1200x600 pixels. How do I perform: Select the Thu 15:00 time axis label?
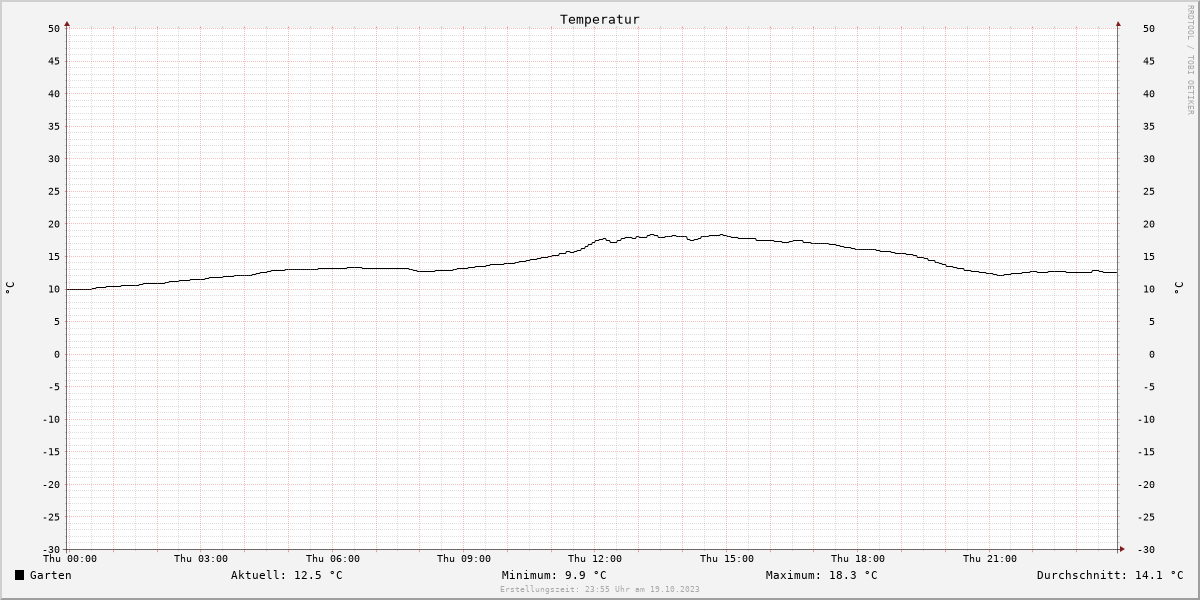click(x=727, y=559)
